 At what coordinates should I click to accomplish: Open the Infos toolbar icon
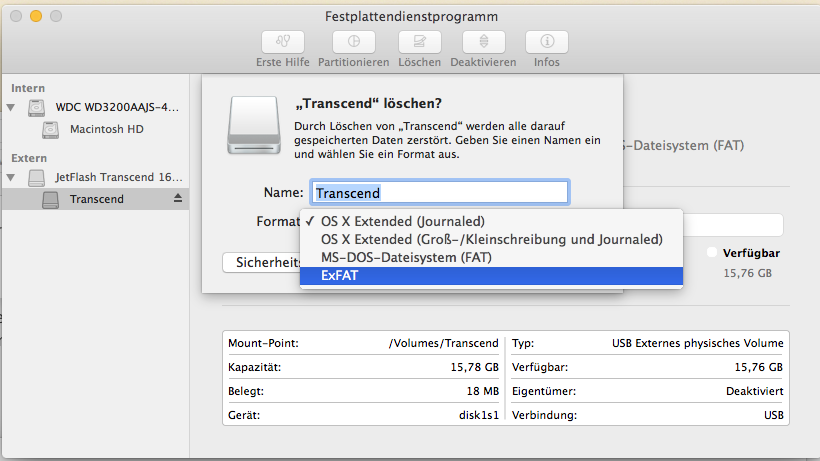pyautogui.click(x=547, y=42)
